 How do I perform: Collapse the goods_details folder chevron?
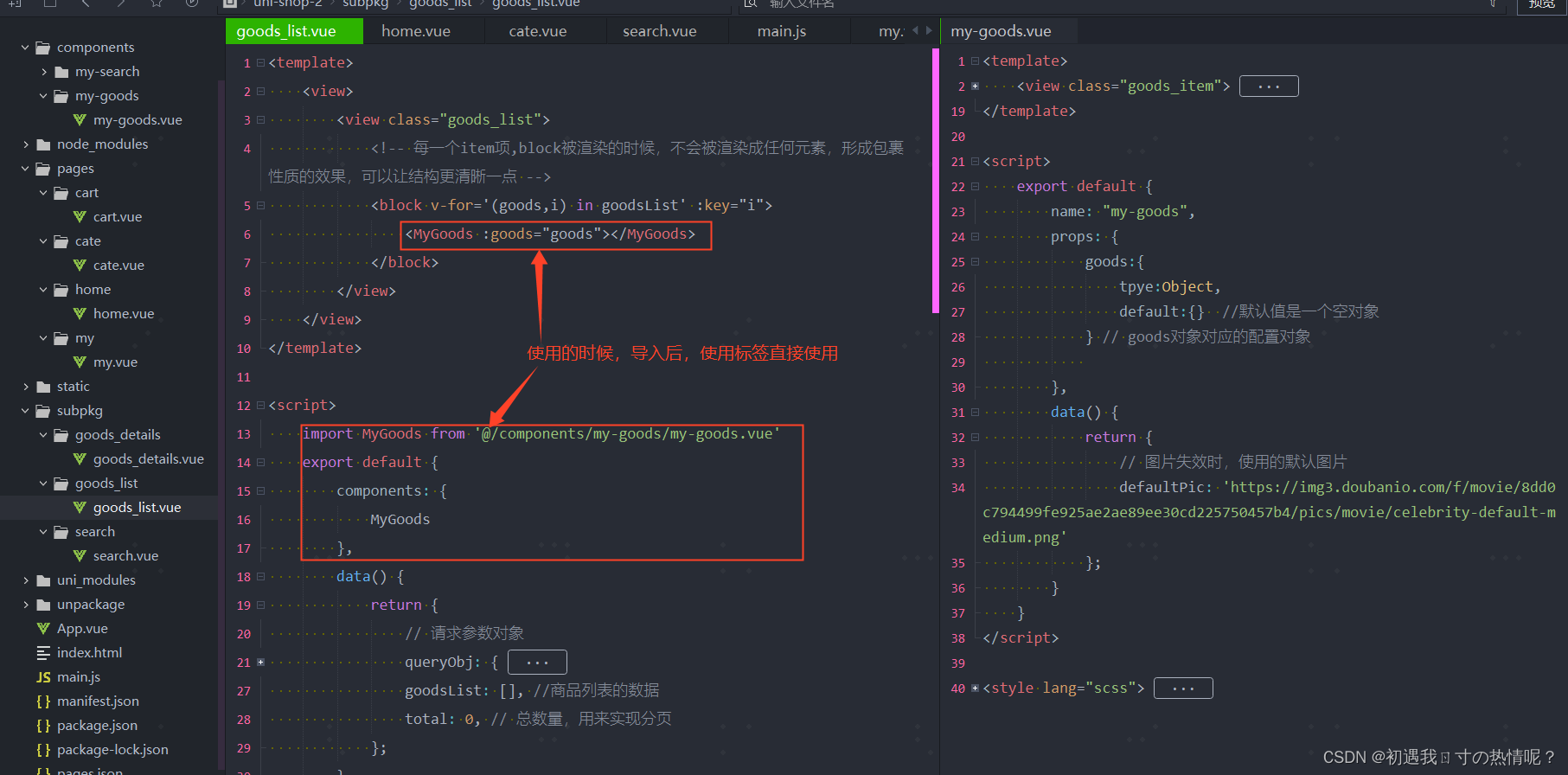click(43, 435)
